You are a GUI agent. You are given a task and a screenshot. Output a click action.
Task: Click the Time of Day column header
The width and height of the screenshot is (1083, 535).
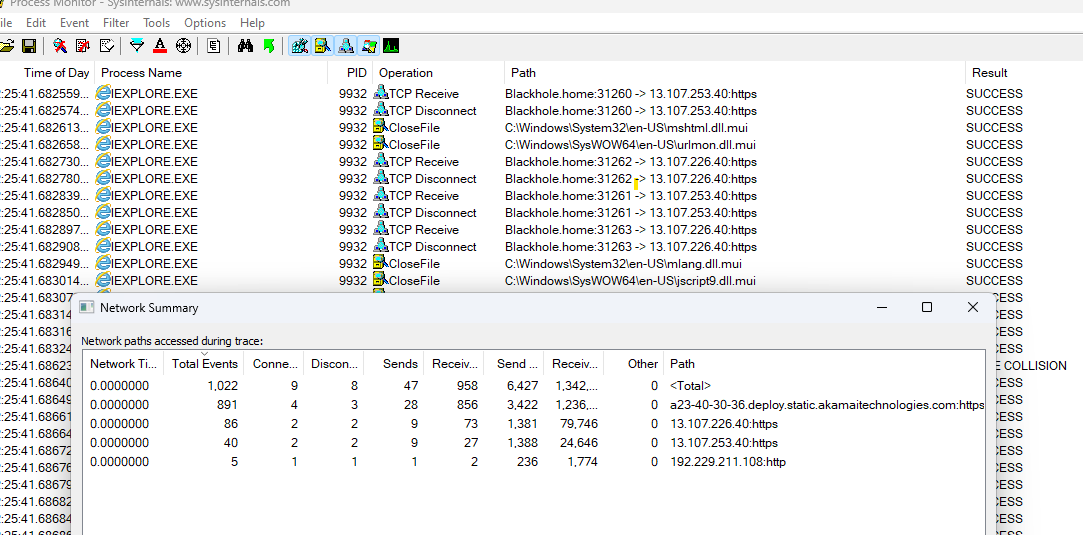47,72
